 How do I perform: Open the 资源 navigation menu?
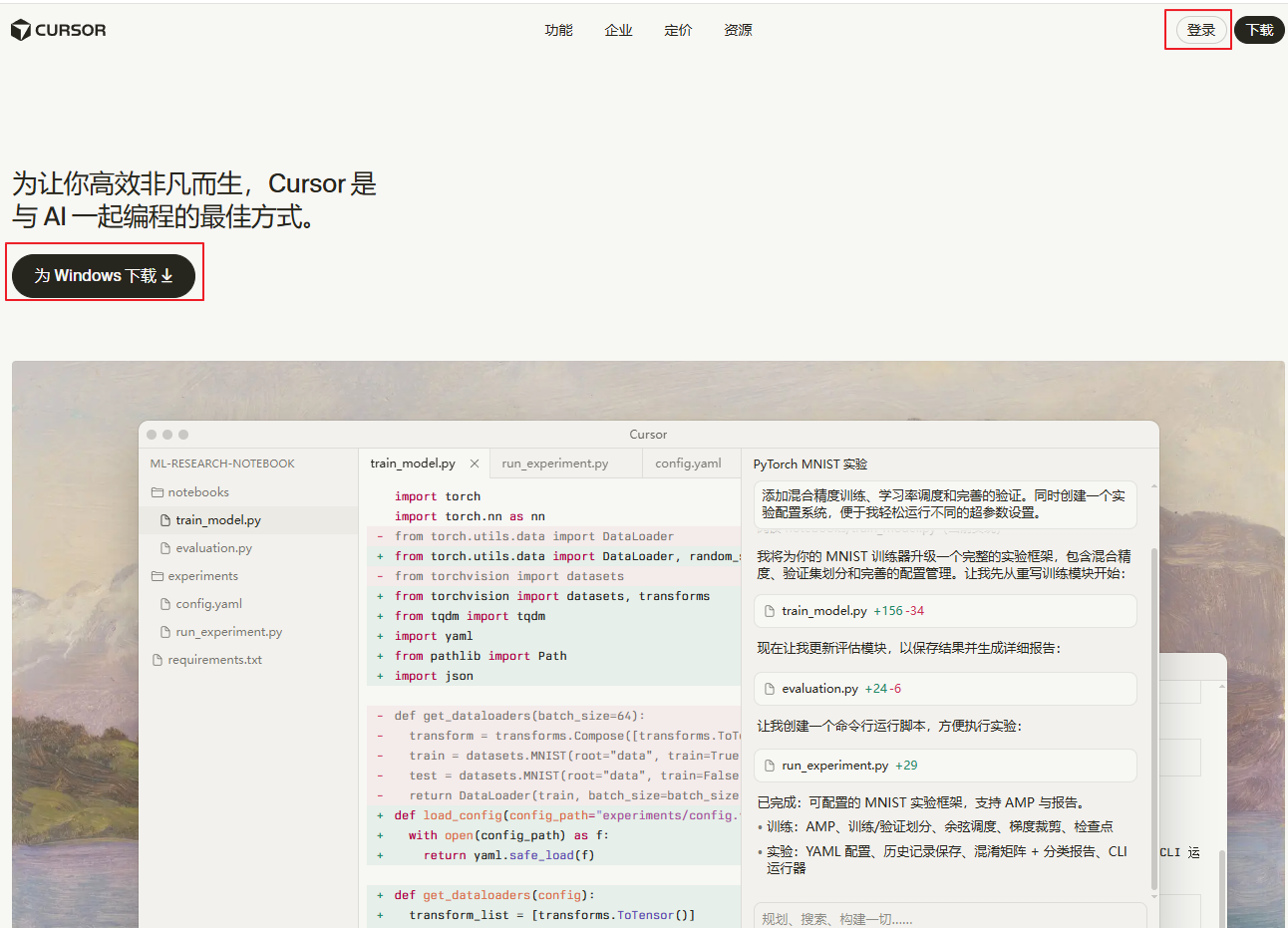pos(738,30)
